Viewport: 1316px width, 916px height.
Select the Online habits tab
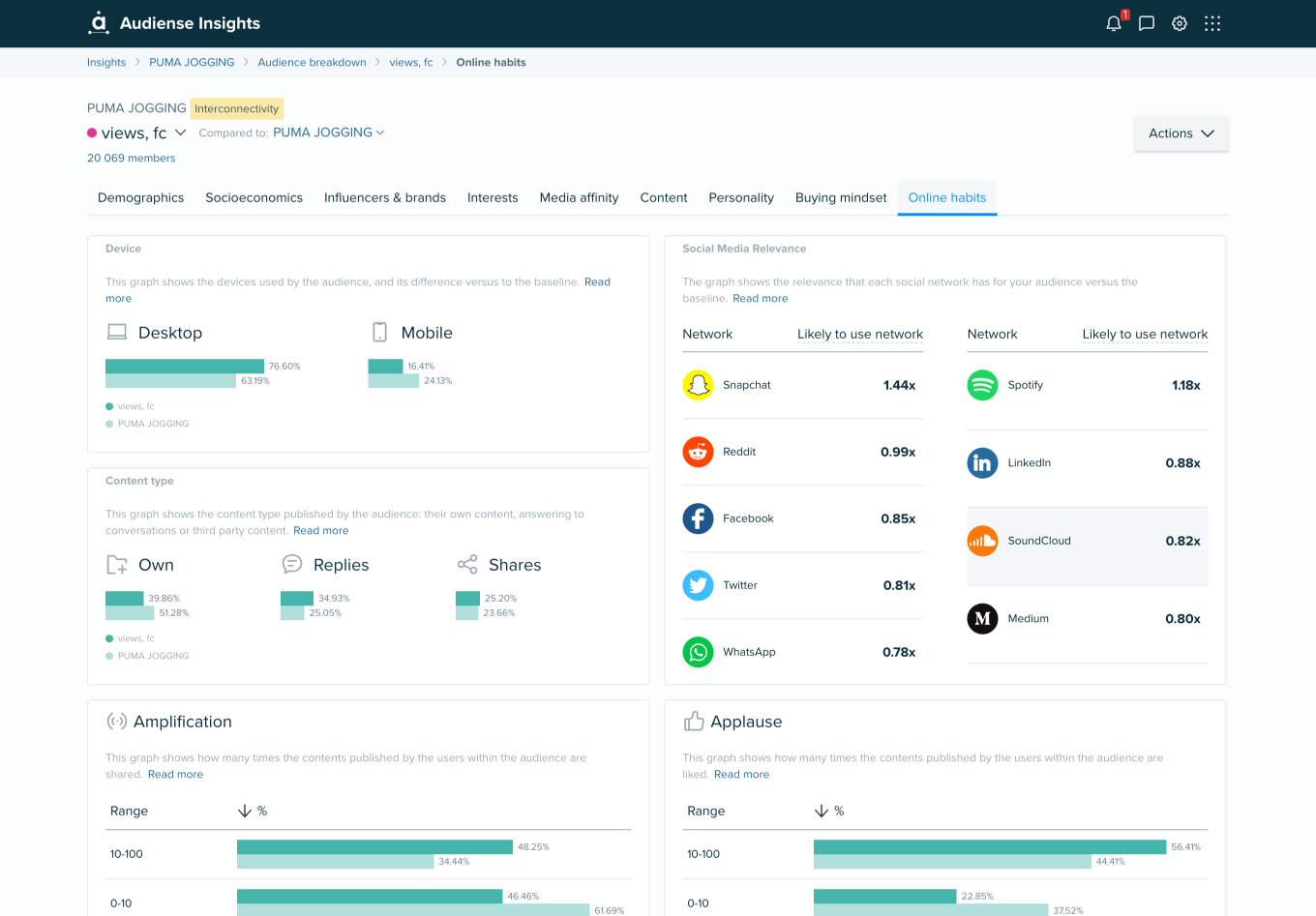pyautogui.click(x=947, y=197)
